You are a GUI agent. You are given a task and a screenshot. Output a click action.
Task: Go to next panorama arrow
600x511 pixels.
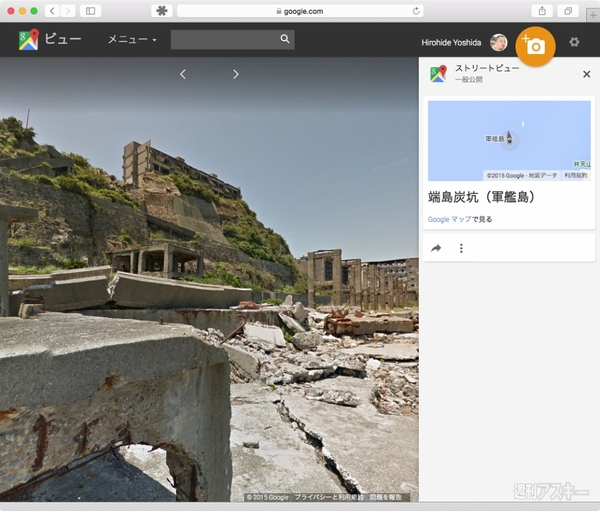236,74
